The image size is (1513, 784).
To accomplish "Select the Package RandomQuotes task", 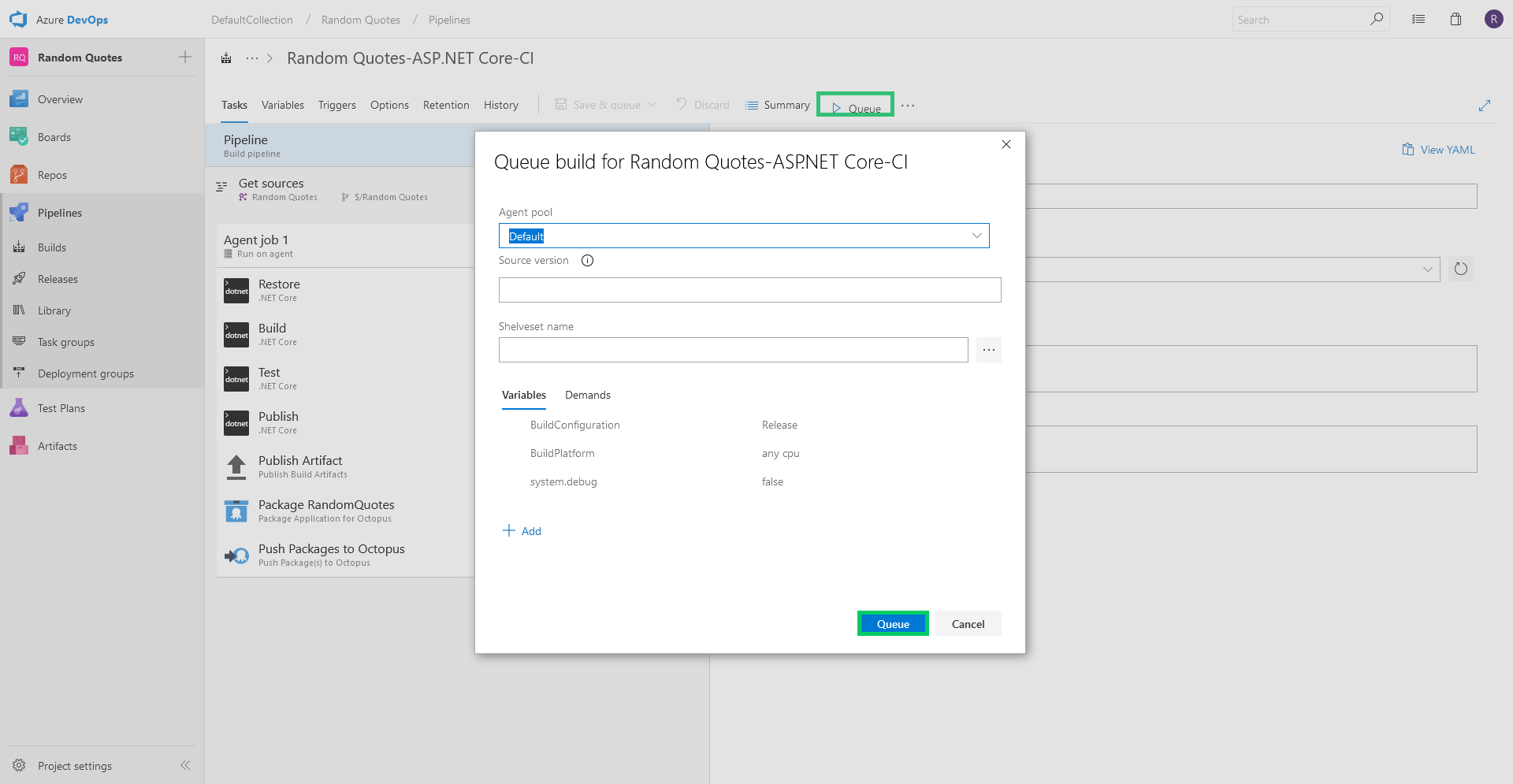I will coord(345,511).
